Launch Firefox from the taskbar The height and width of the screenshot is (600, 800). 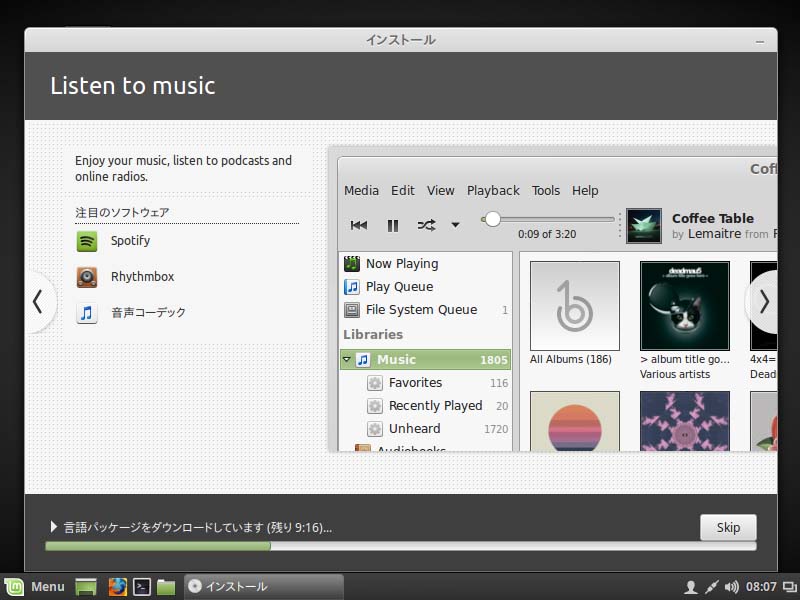pos(118,587)
